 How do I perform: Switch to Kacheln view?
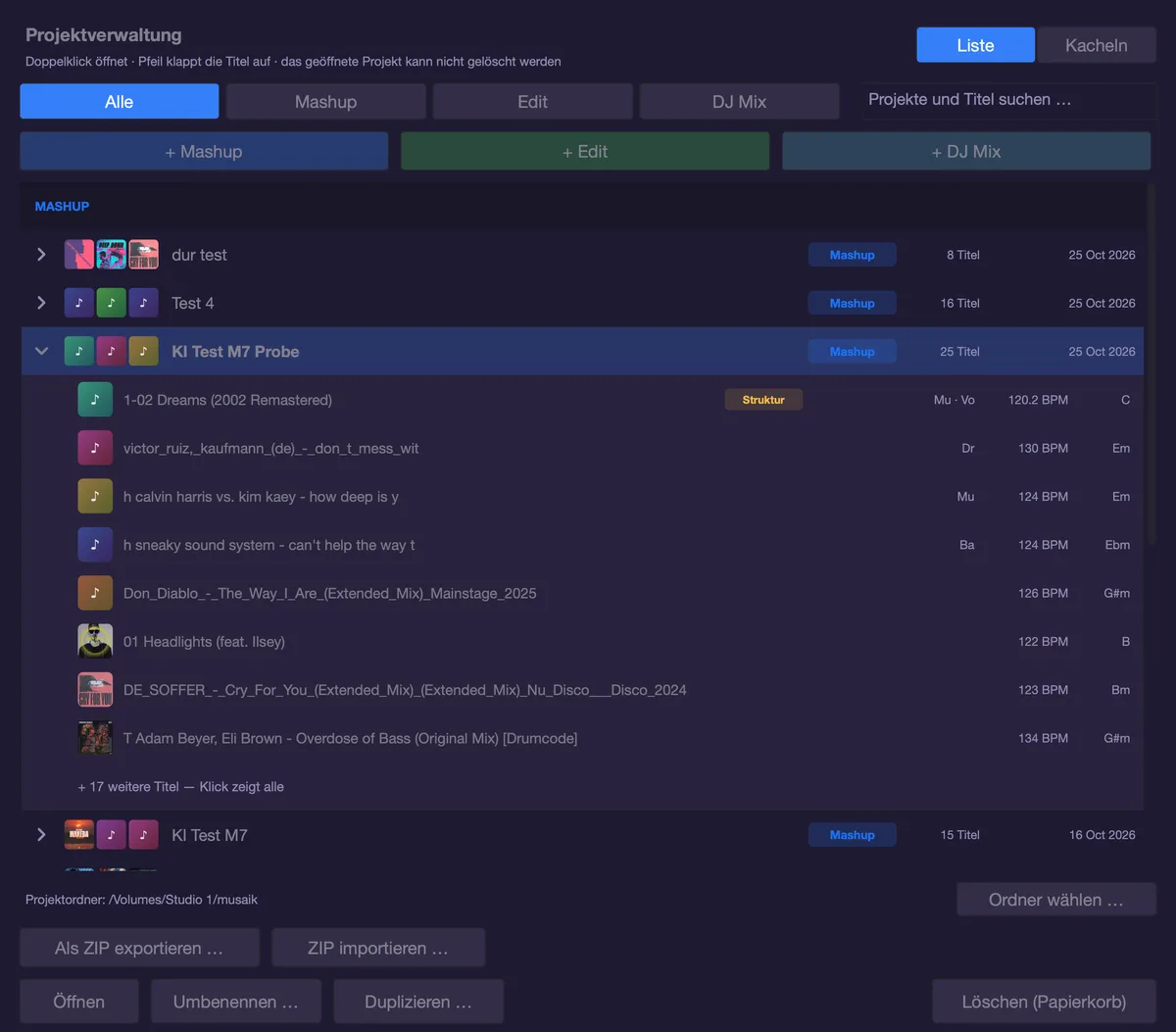tap(1097, 45)
